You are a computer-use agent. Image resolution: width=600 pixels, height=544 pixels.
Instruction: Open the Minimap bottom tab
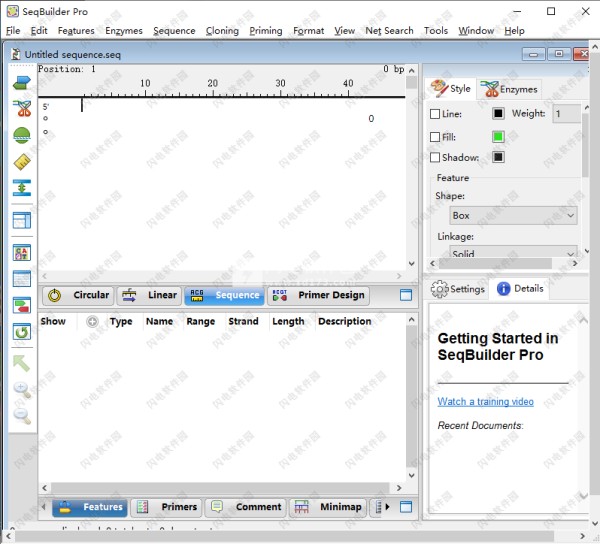pos(328,507)
